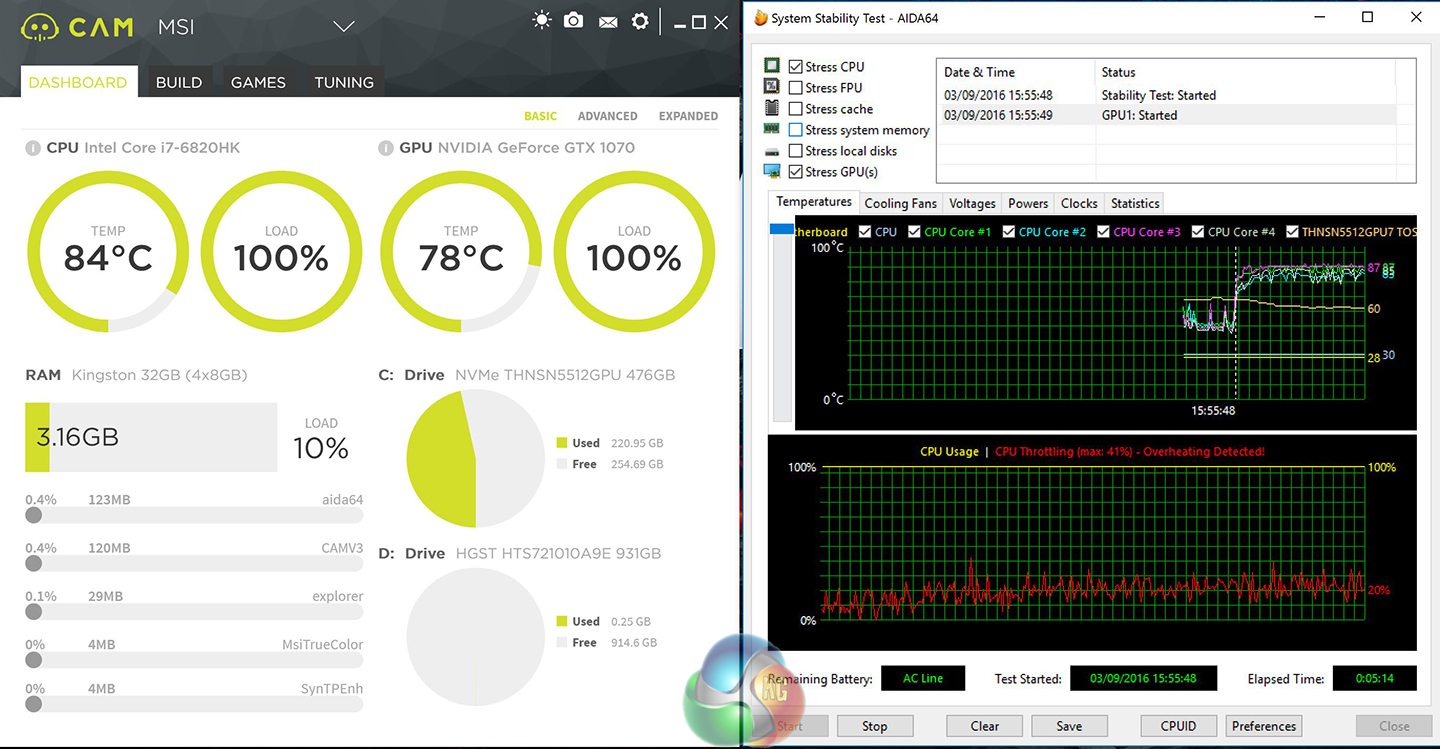Switch dashboard view to ADVANCED
This screenshot has height=749, width=1440.
607,116
